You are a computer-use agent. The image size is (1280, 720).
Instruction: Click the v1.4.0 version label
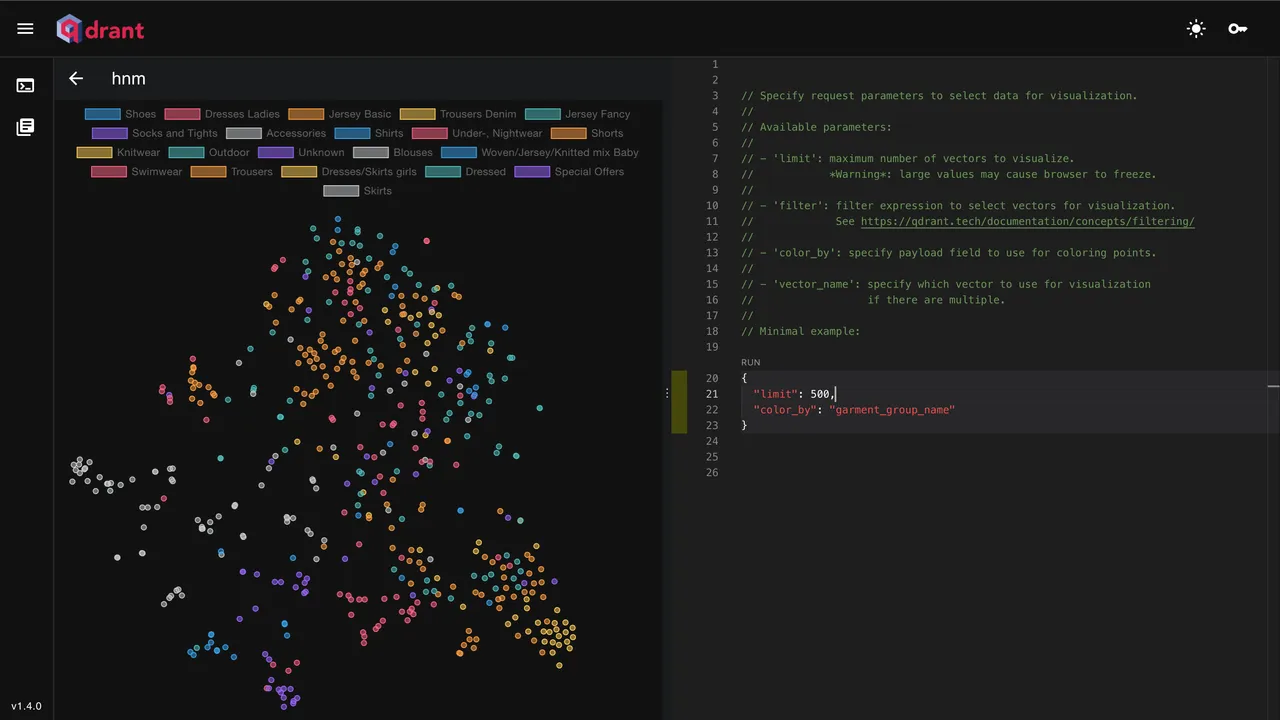[x=26, y=706]
